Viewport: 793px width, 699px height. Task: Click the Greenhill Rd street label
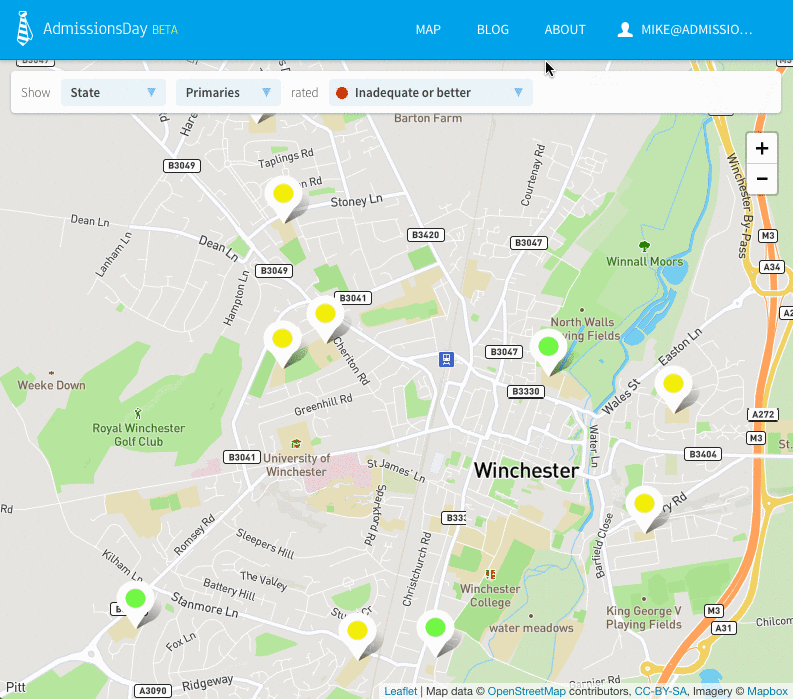(x=323, y=405)
